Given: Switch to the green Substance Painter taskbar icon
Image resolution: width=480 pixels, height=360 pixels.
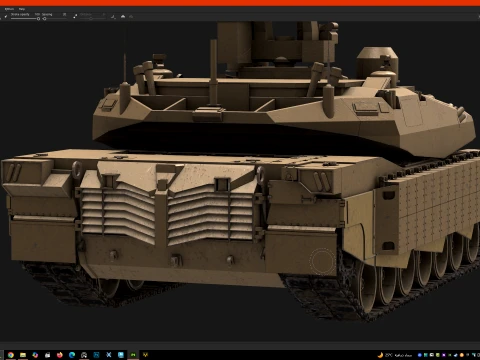Looking at the screenshot, I should (x=133, y=355).
